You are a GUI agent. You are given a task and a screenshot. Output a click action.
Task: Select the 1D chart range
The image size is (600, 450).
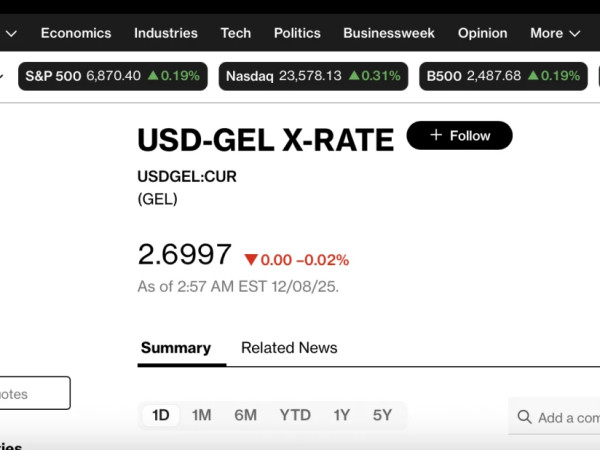[x=160, y=415]
